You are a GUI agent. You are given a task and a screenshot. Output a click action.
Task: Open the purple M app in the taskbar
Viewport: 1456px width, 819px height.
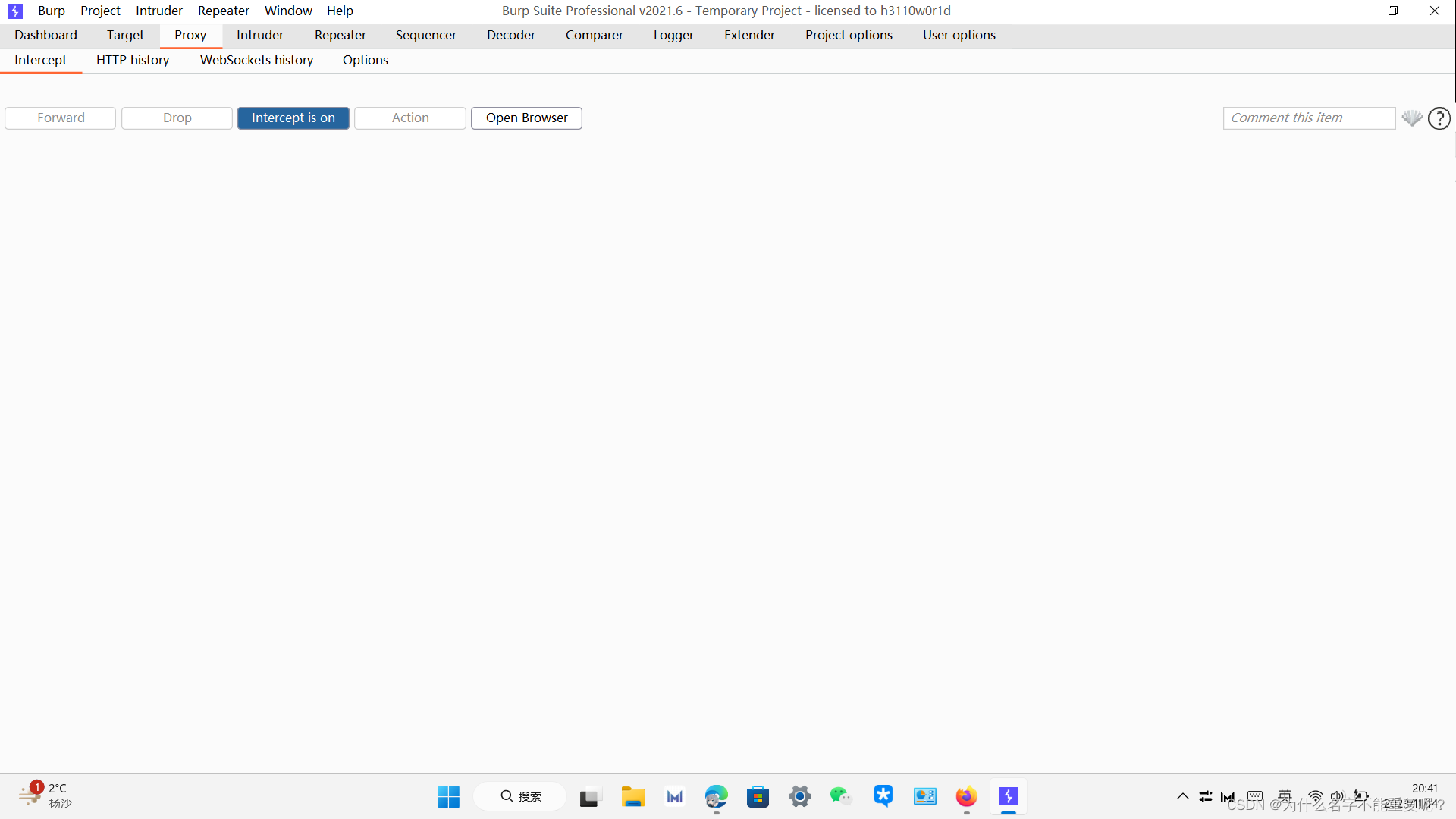click(675, 797)
